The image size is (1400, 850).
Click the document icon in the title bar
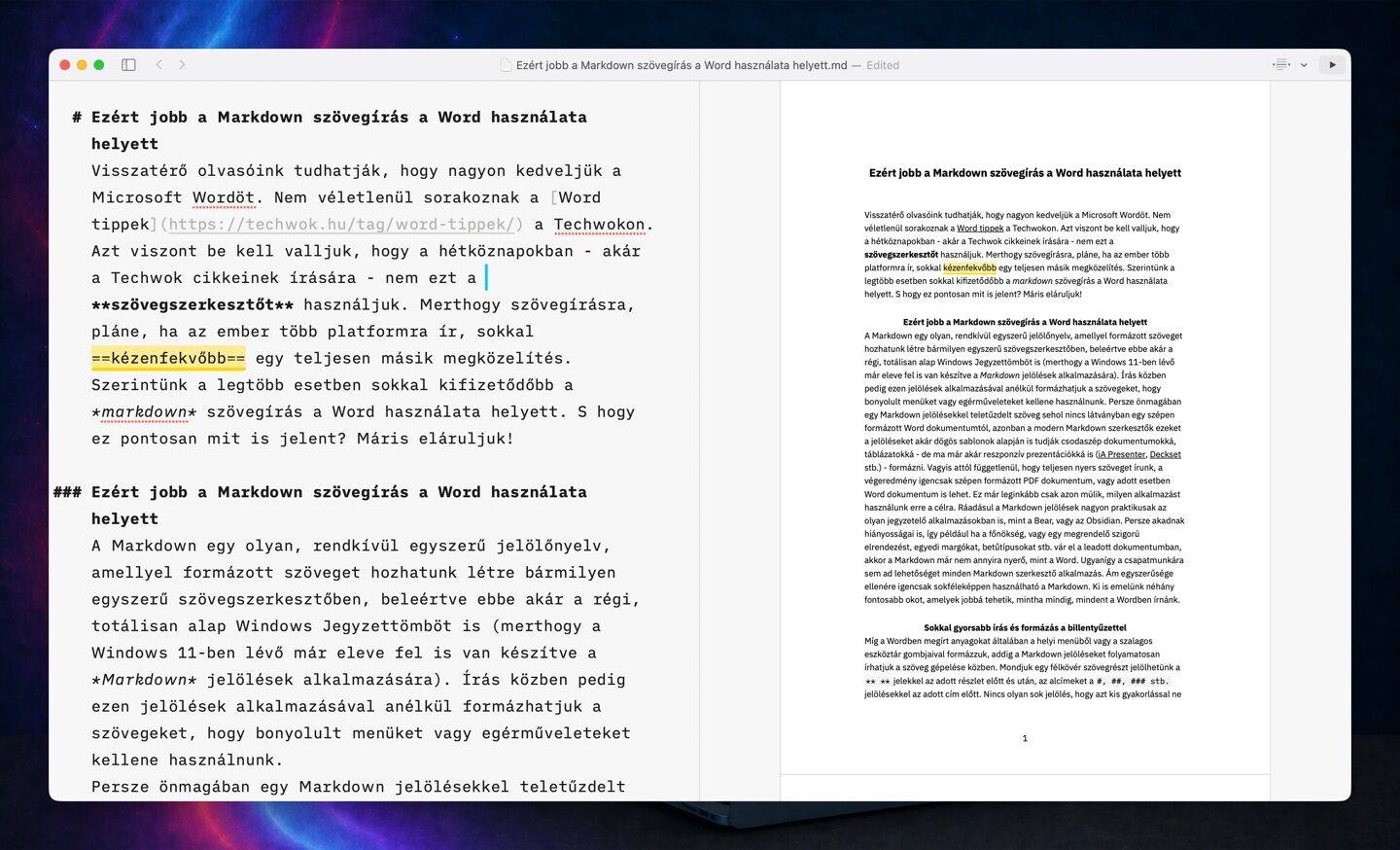point(506,65)
